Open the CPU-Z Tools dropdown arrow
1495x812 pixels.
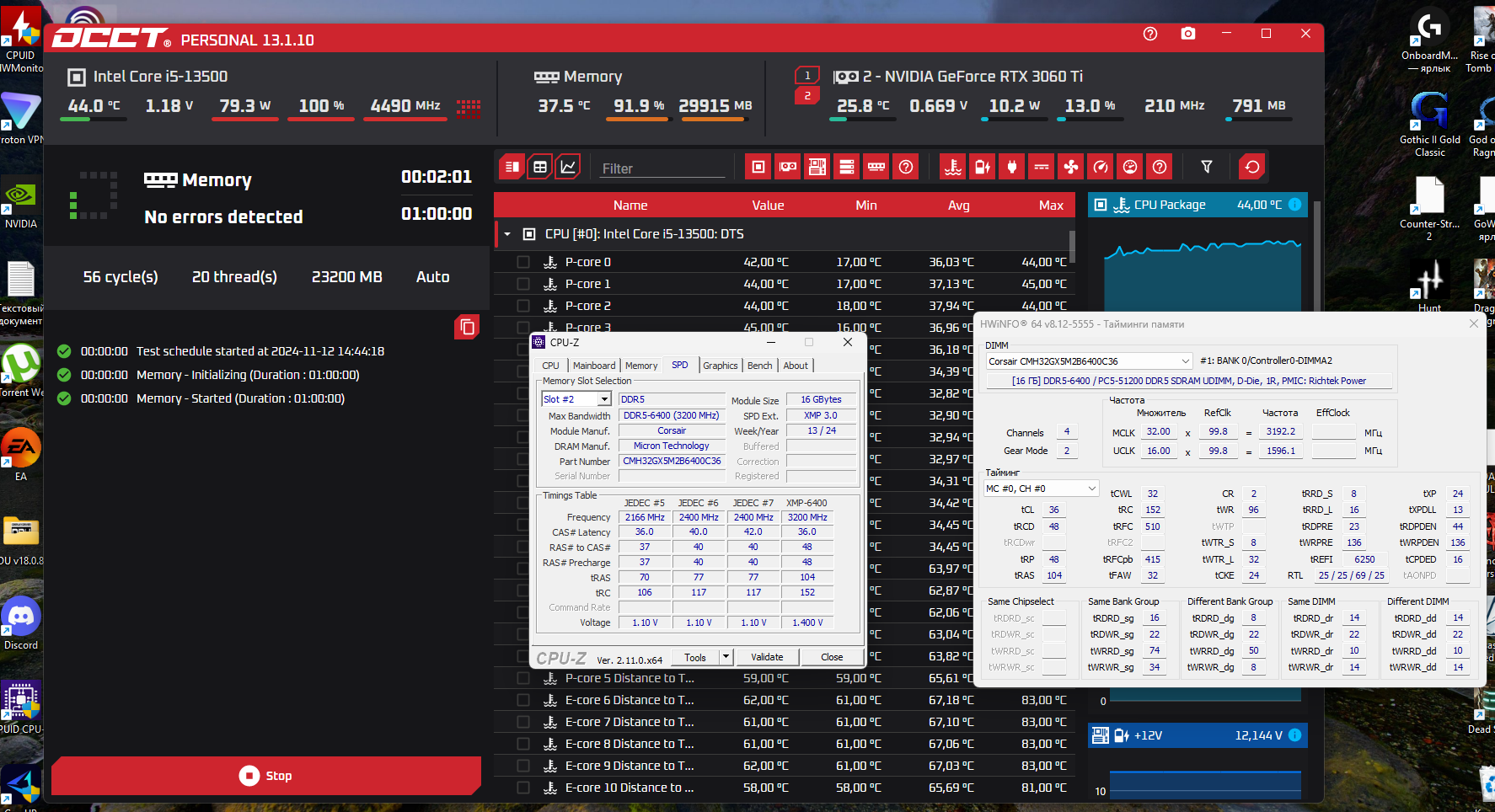click(726, 657)
